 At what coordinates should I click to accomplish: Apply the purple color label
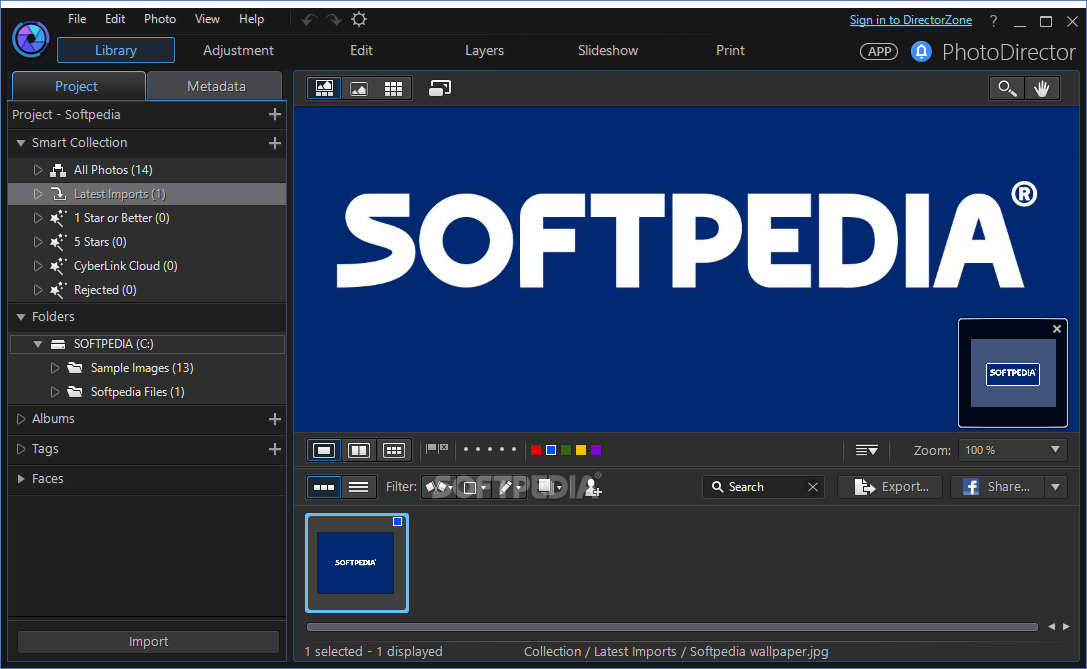coord(596,450)
